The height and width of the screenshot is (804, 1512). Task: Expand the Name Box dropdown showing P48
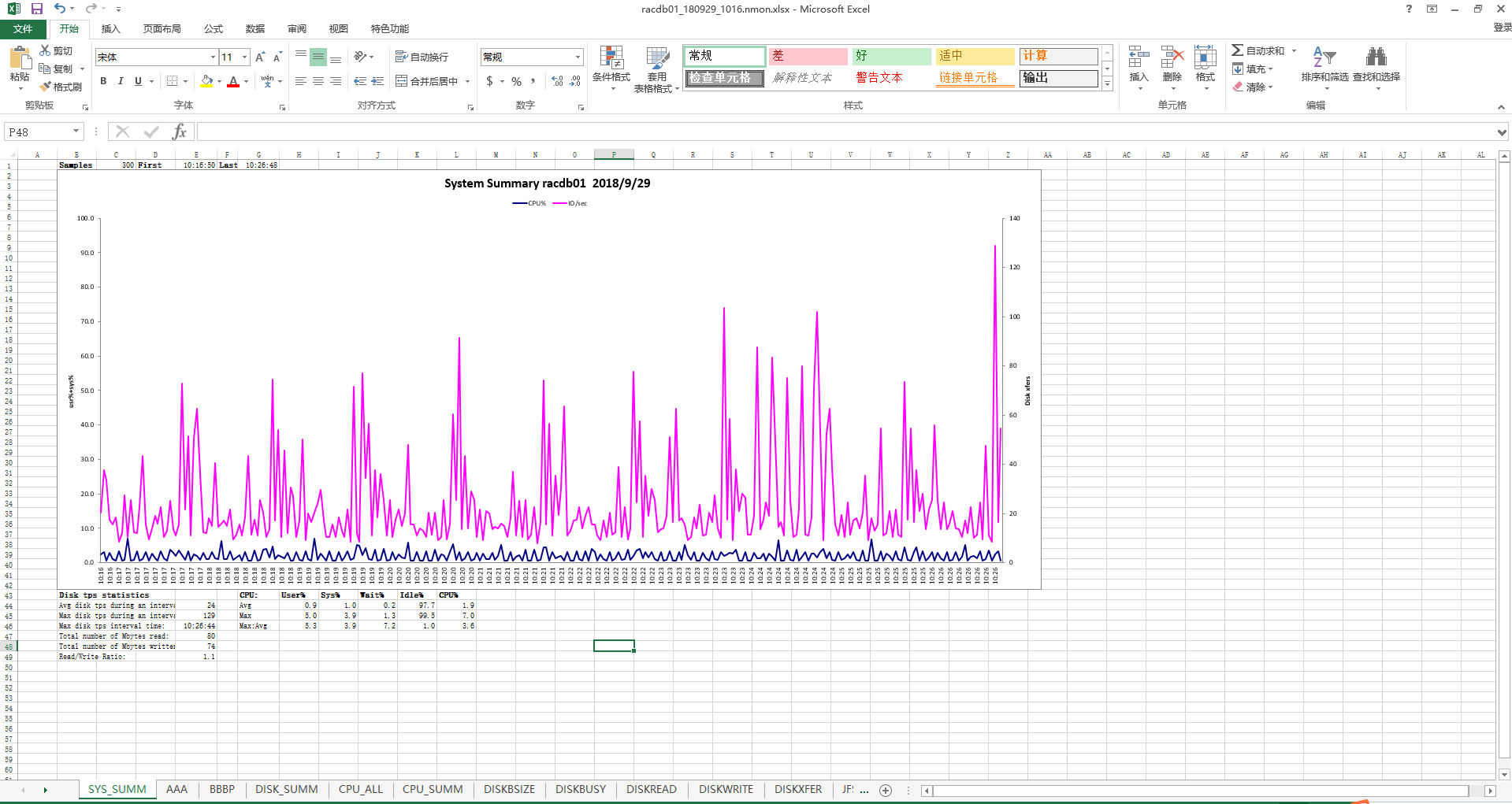[76, 132]
